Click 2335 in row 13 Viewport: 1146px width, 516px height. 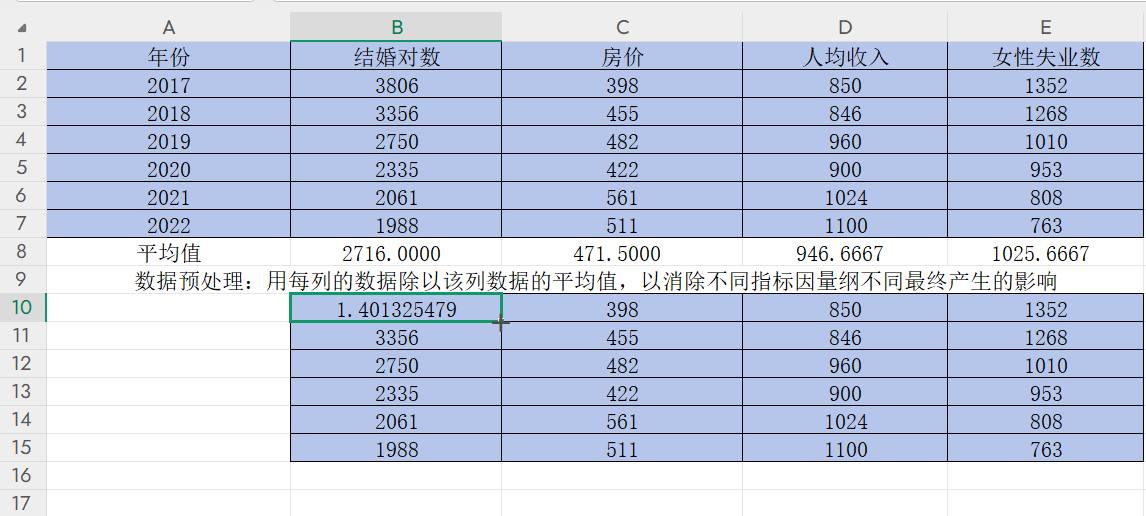tap(396, 392)
